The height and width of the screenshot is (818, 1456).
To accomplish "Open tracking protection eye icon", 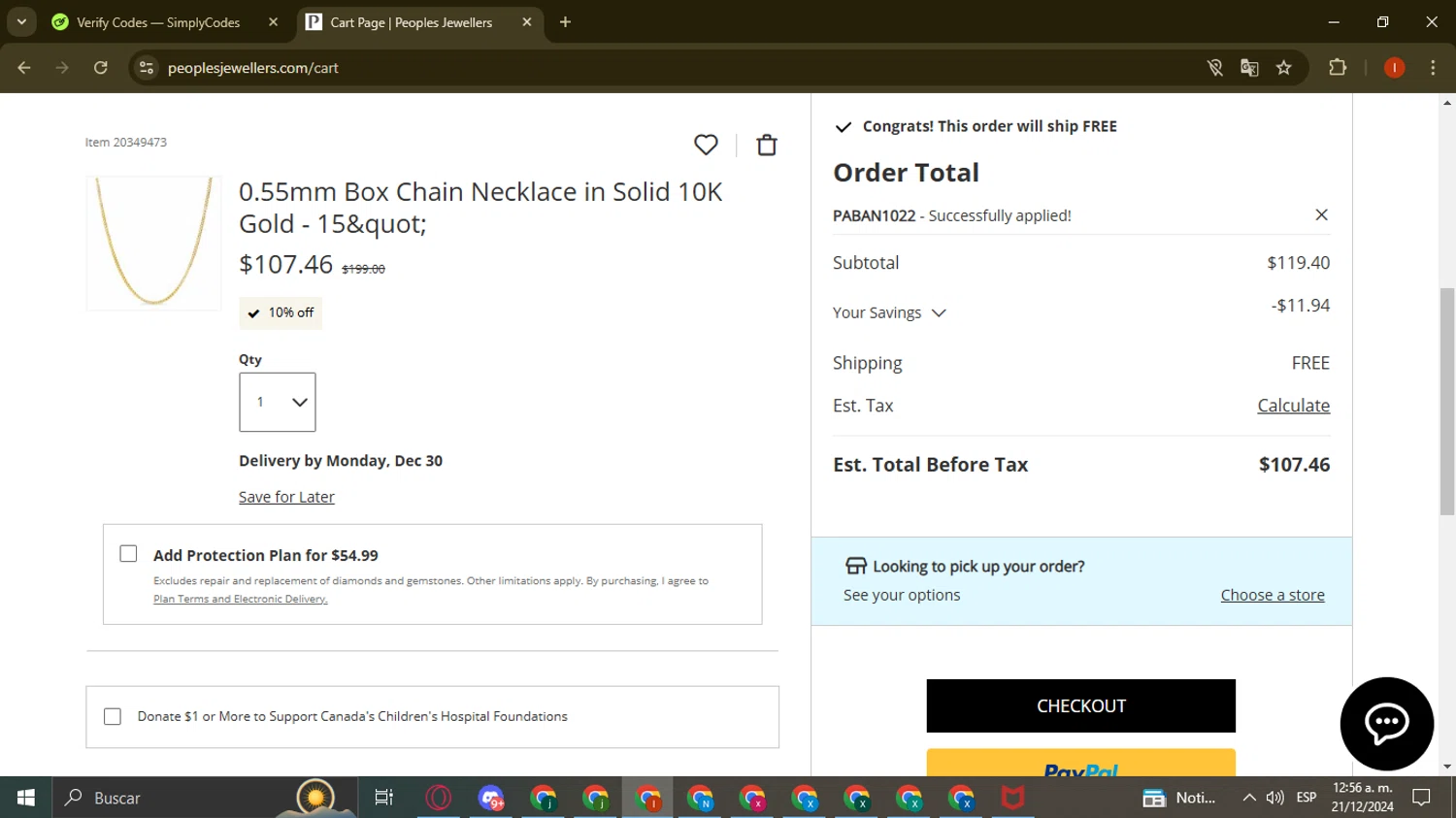I will tap(1214, 67).
